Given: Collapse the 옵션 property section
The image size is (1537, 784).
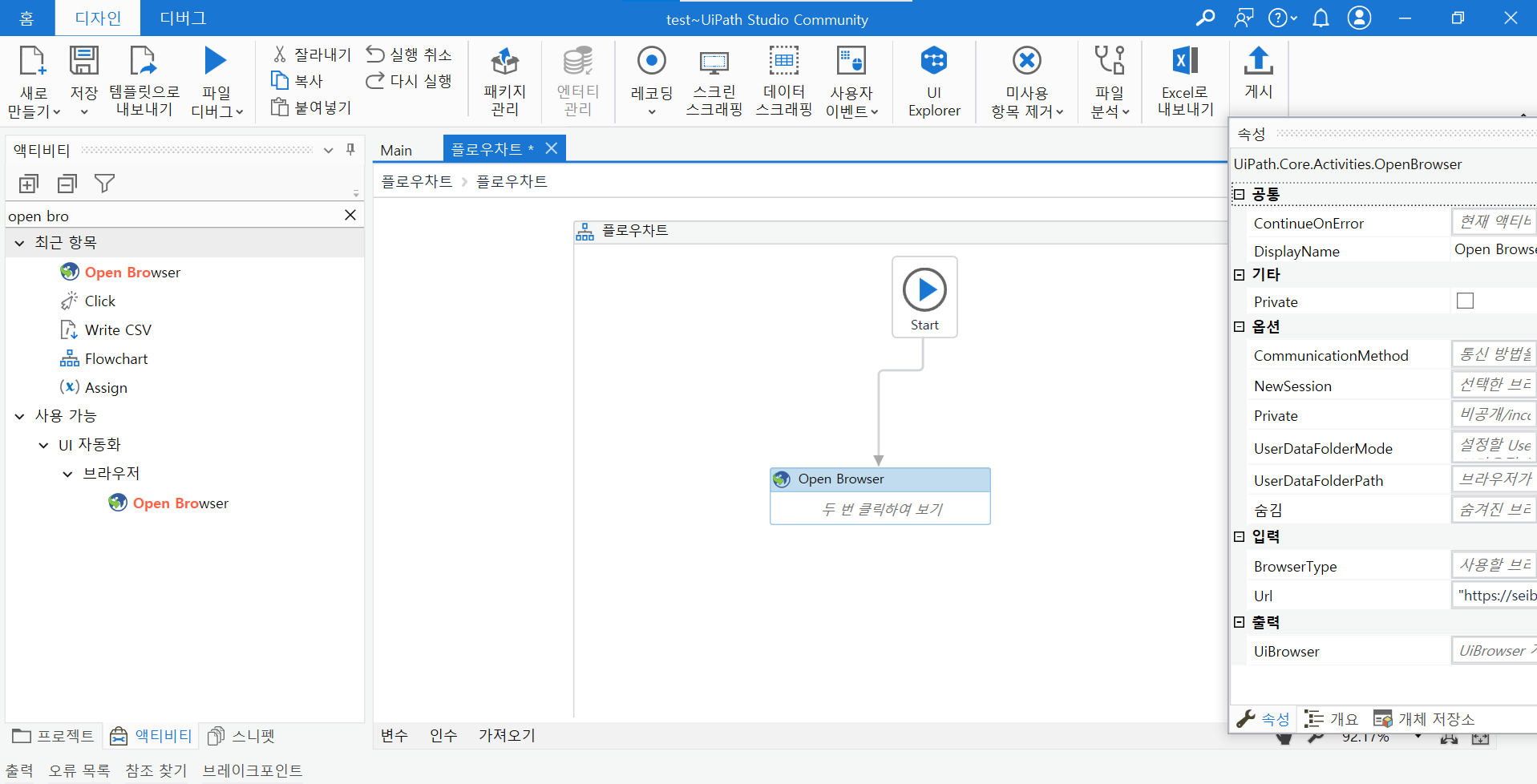Looking at the screenshot, I should click(x=1239, y=326).
